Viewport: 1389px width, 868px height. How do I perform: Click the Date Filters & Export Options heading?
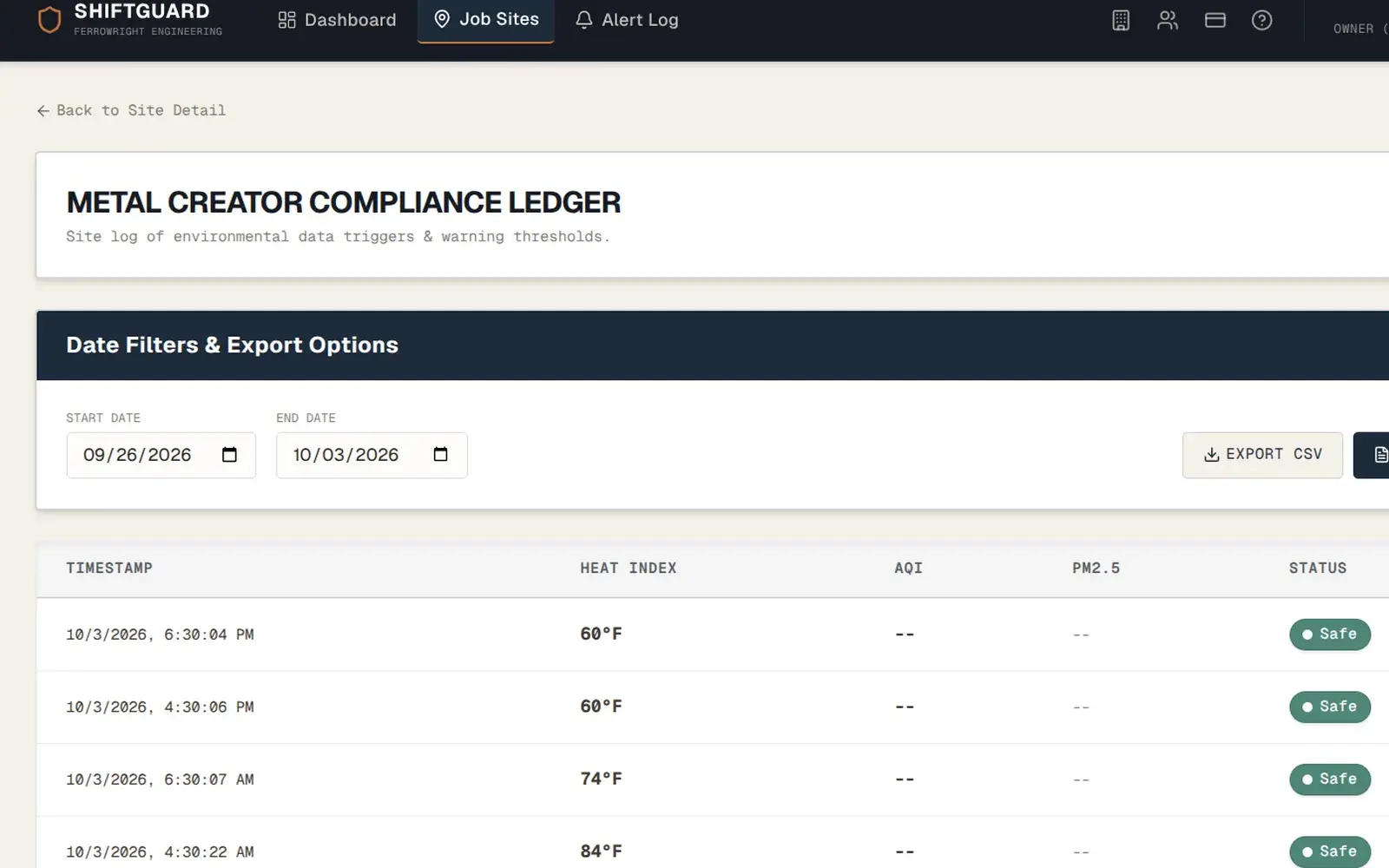pos(232,345)
